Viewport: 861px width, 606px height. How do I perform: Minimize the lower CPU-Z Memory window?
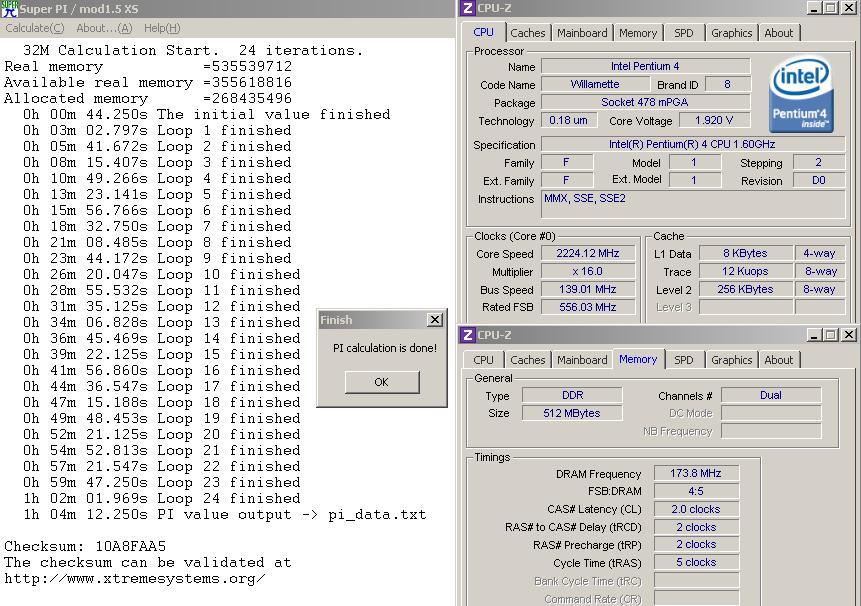(814, 335)
